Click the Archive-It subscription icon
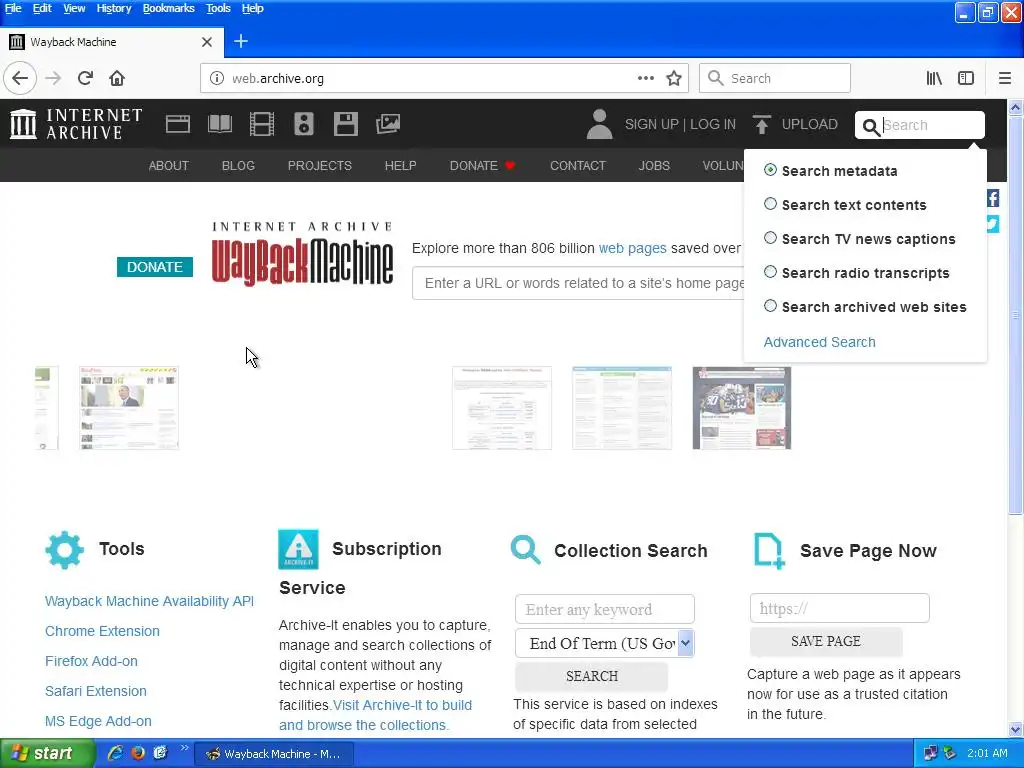 tap(298, 549)
